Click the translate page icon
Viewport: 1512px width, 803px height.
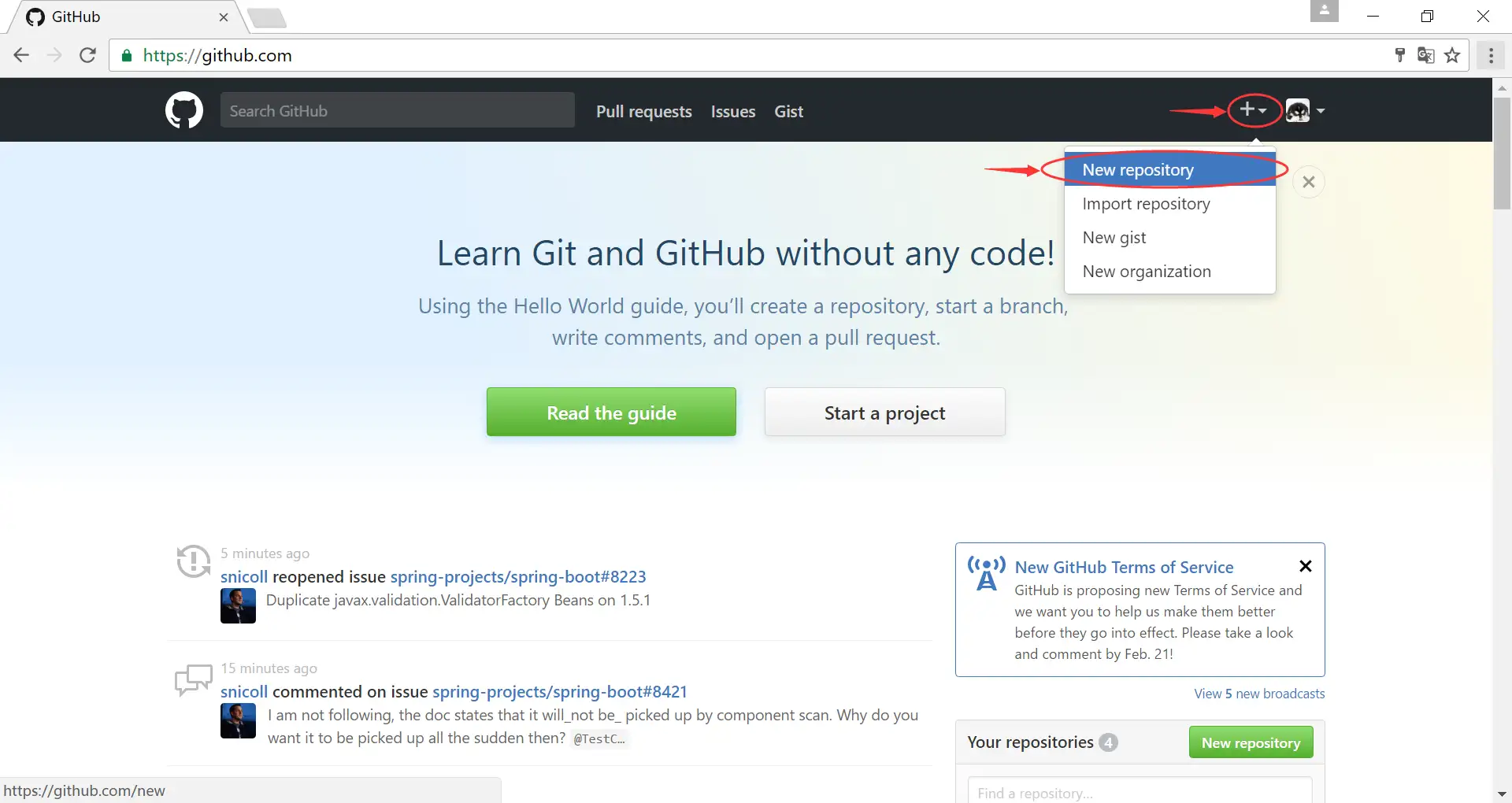pyautogui.click(x=1425, y=55)
